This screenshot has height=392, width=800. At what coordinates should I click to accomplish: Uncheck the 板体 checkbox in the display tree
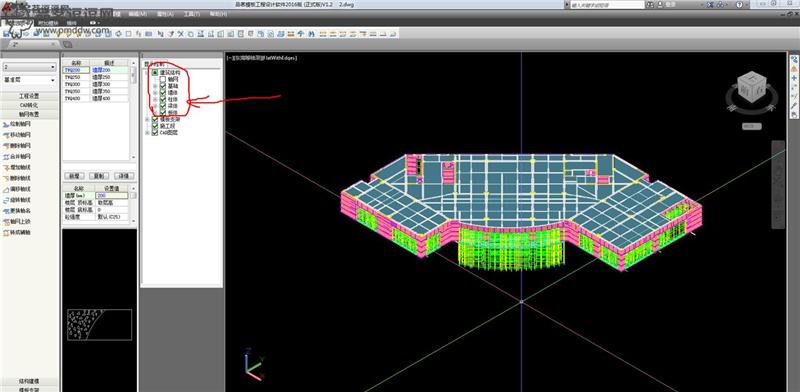163,112
